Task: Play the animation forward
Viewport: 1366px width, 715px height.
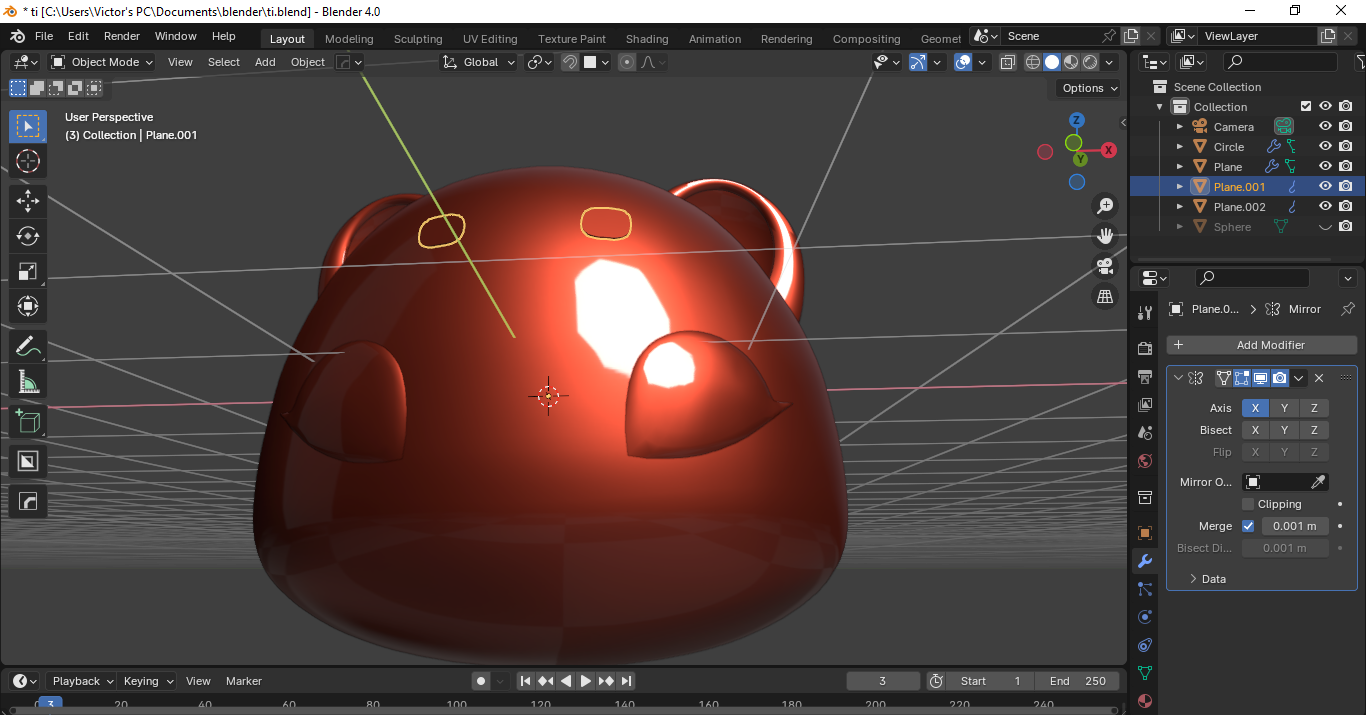Action: click(586, 681)
